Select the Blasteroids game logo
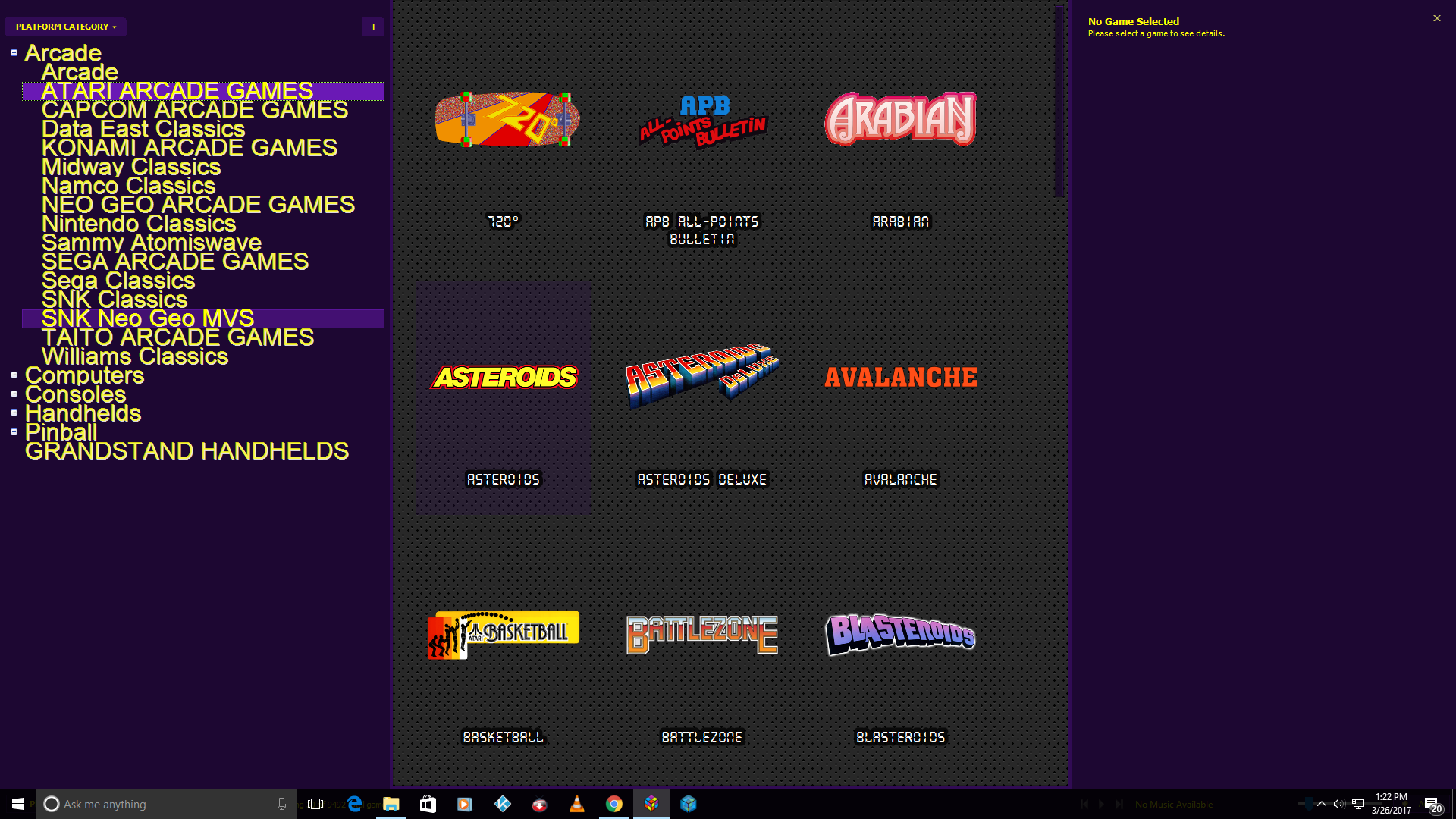 (x=901, y=635)
